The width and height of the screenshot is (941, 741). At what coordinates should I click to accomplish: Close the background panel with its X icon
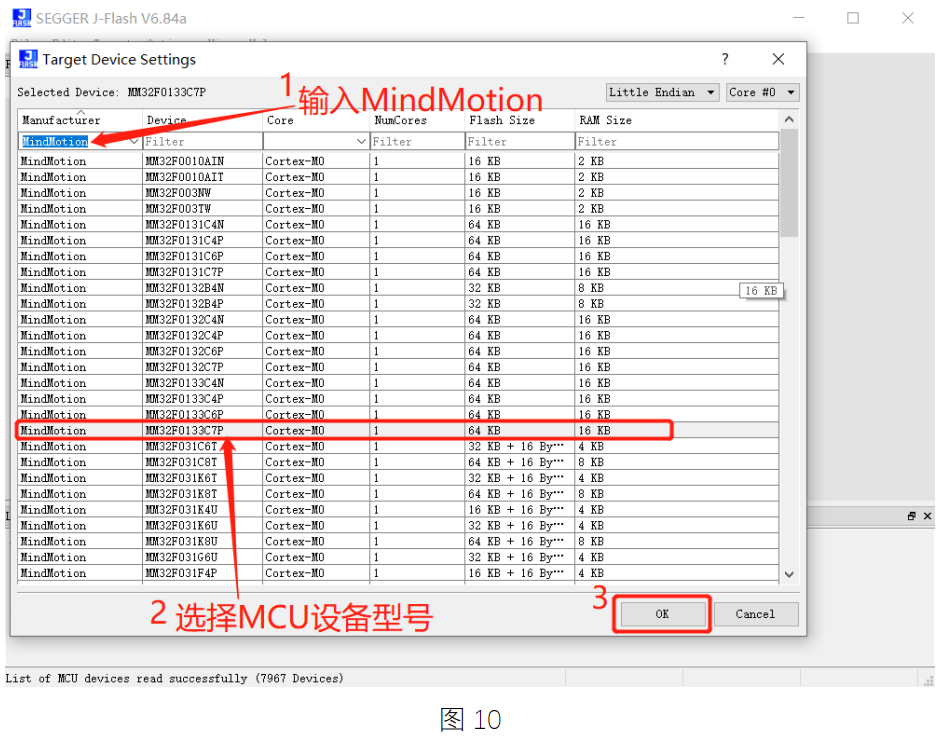[x=927, y=516]
